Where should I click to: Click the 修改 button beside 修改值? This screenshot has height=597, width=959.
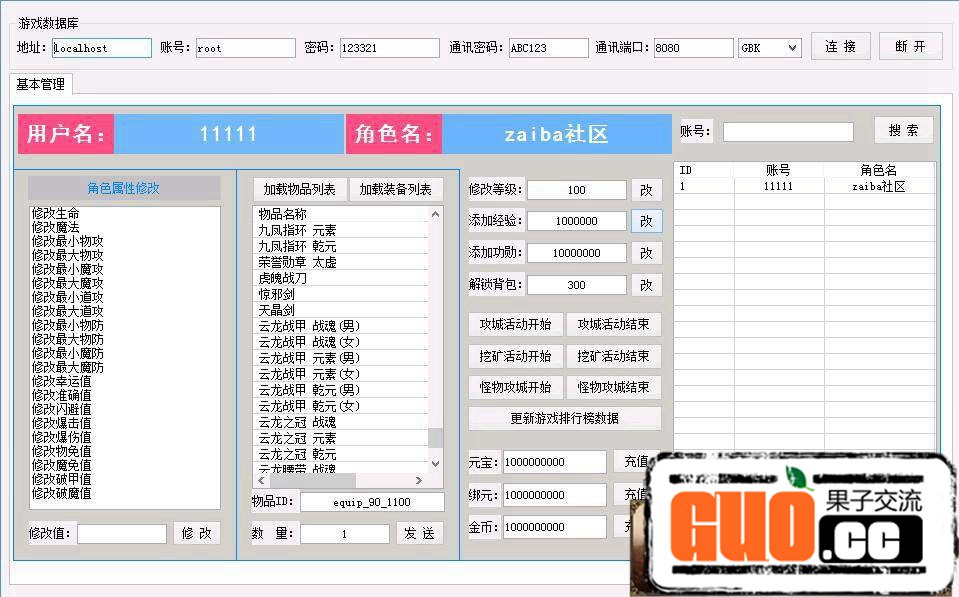196,533
